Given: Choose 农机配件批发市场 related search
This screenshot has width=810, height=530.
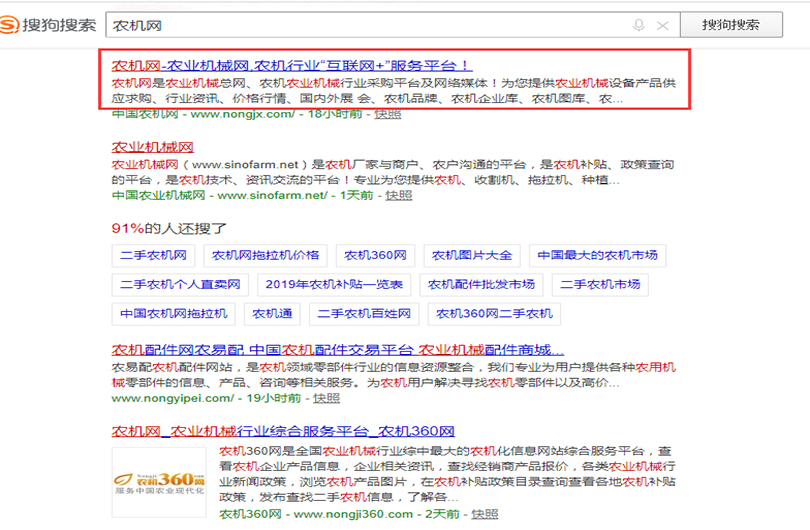Looking at the screenshot, I should click(x=481, y=285).
